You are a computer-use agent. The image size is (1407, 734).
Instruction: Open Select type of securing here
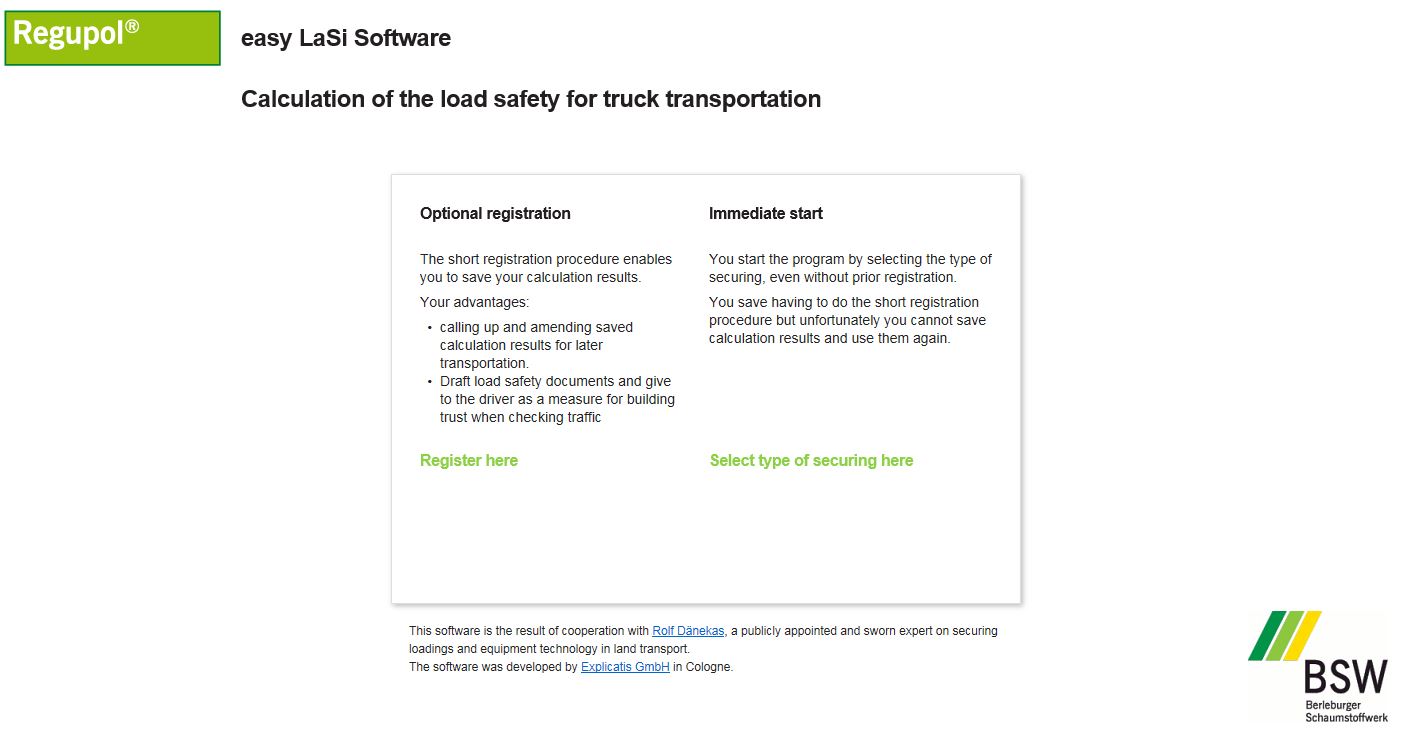[x=811, y=461]
